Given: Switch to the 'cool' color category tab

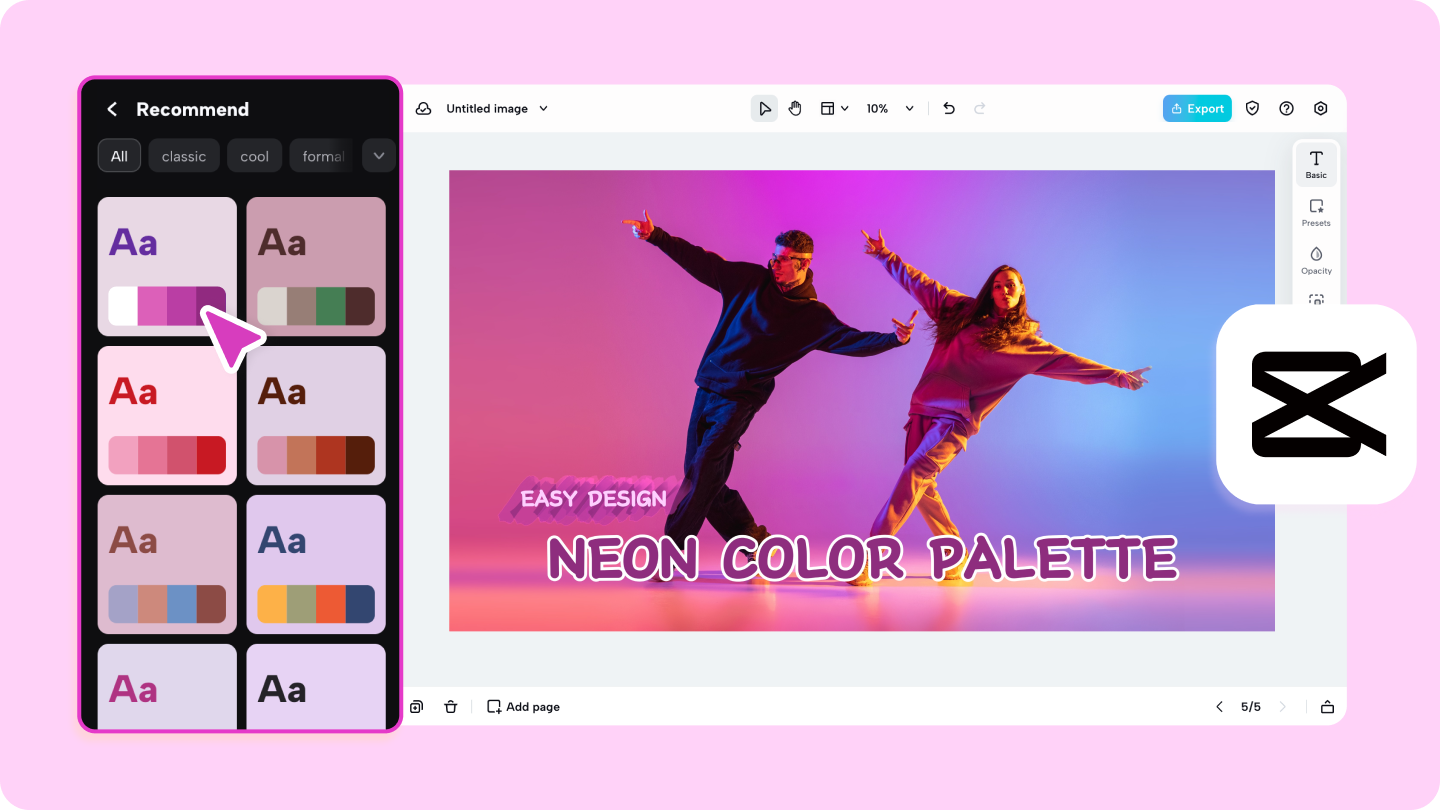Looking at the screenshot, I should 254,156.
